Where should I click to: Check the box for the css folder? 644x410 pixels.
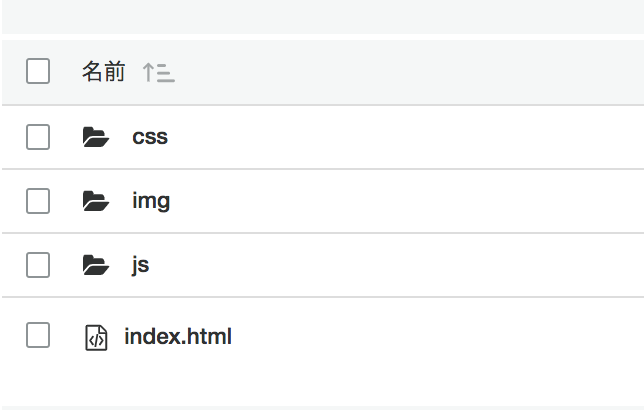pyautogui.click(x=38, y=137)
